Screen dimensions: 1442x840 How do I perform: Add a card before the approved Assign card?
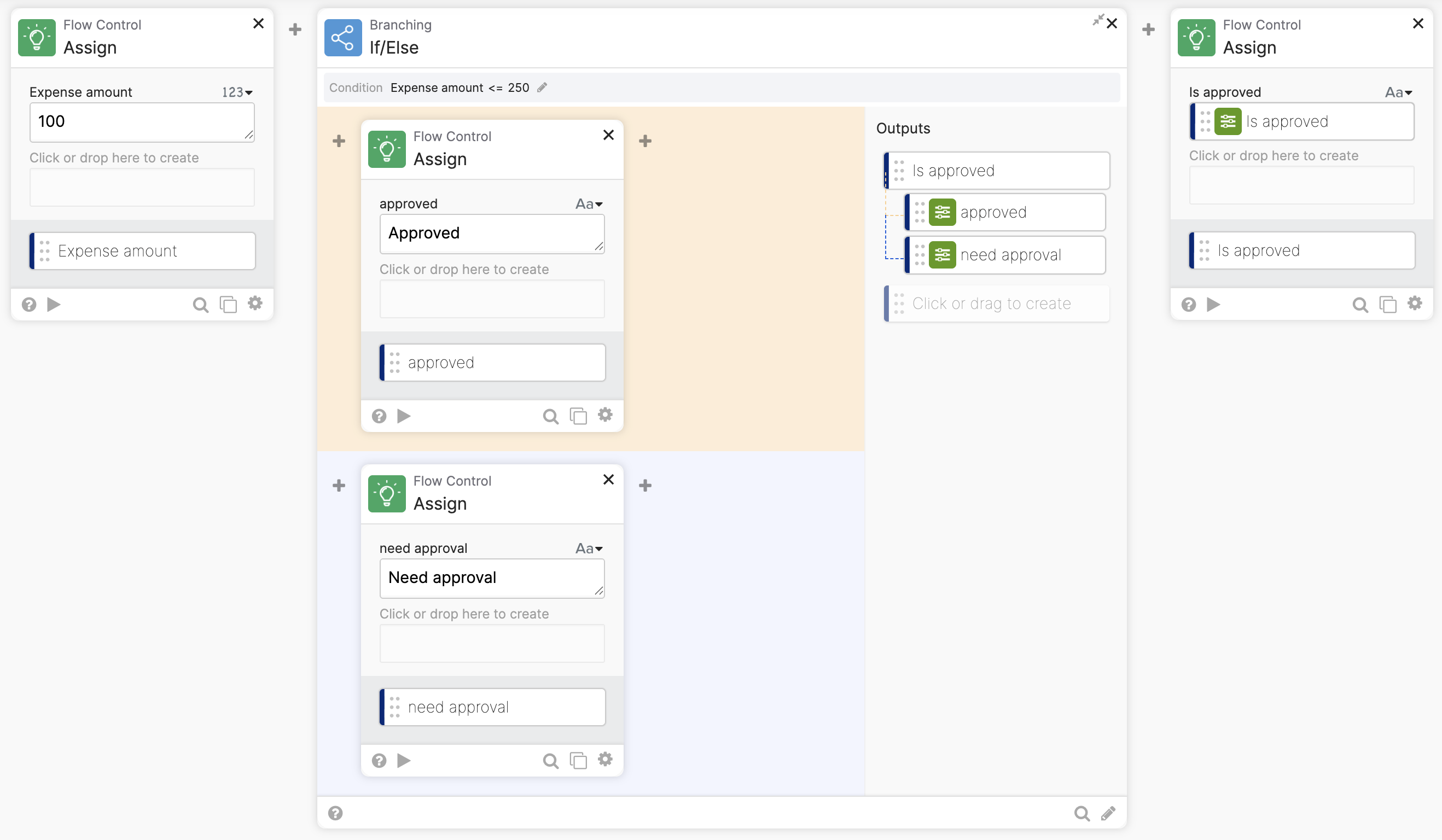pos(339,141)
